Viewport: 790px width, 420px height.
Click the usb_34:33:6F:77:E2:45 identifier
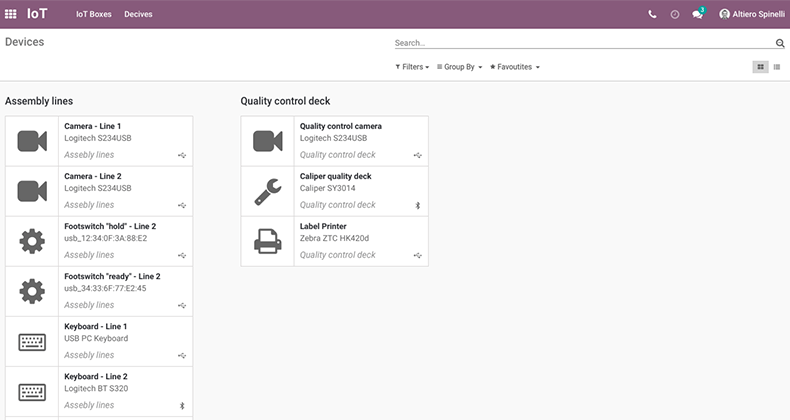click(105, 289)
